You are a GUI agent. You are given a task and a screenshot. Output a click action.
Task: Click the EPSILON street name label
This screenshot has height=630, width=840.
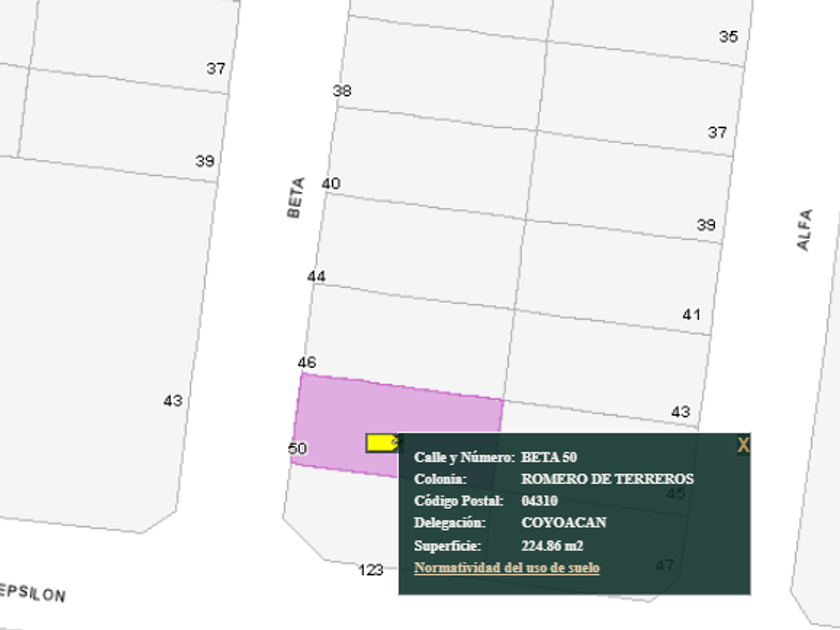click(31, 592)
